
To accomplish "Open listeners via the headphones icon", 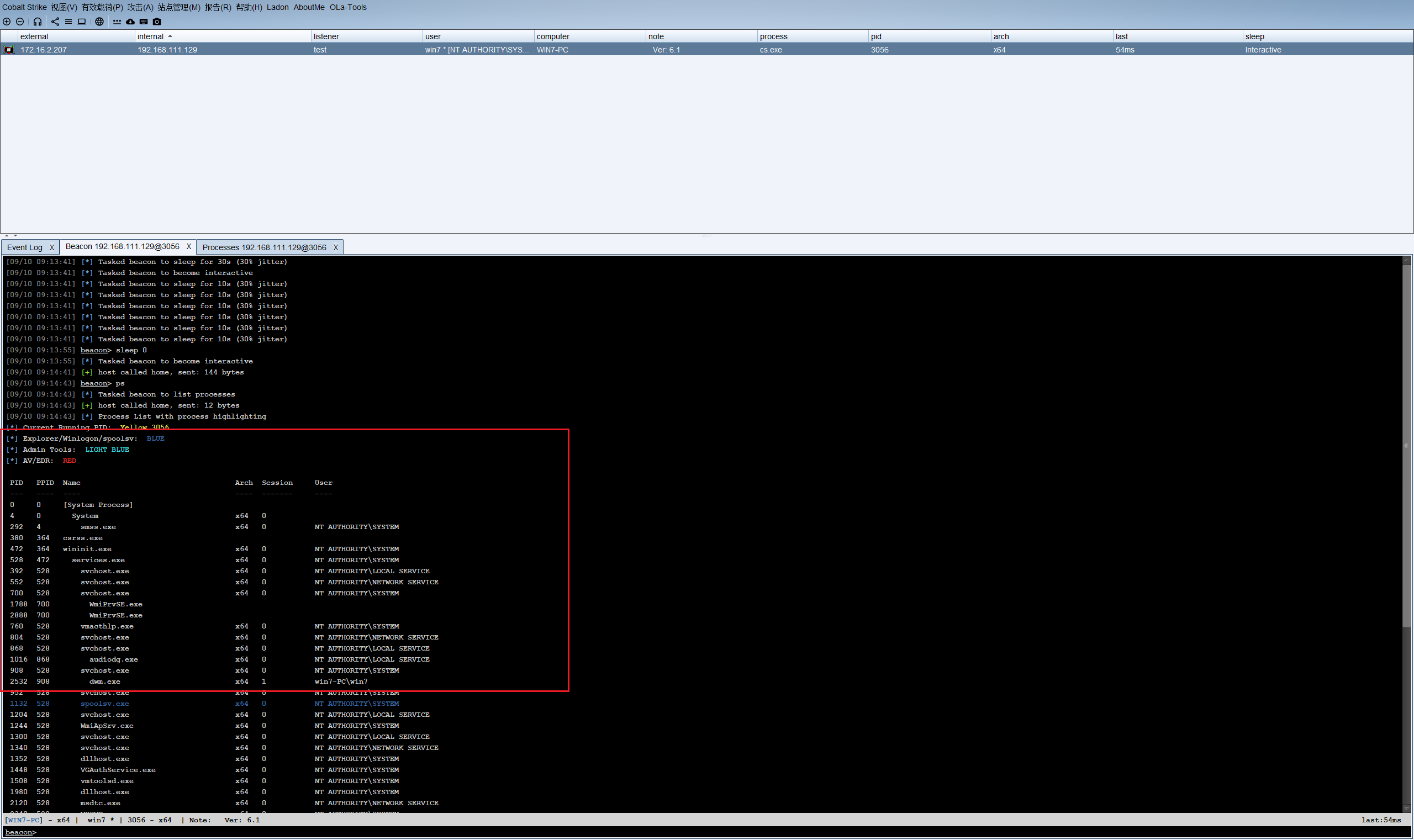I will [x=38, y=22].
